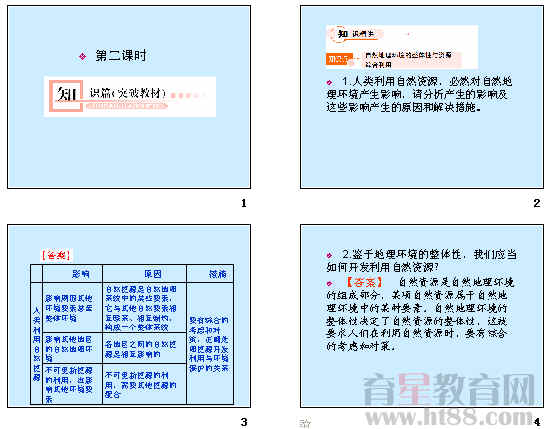
Task: Click the 原因 column header in table
Action: pyautogui.click(x=152, y=274)
